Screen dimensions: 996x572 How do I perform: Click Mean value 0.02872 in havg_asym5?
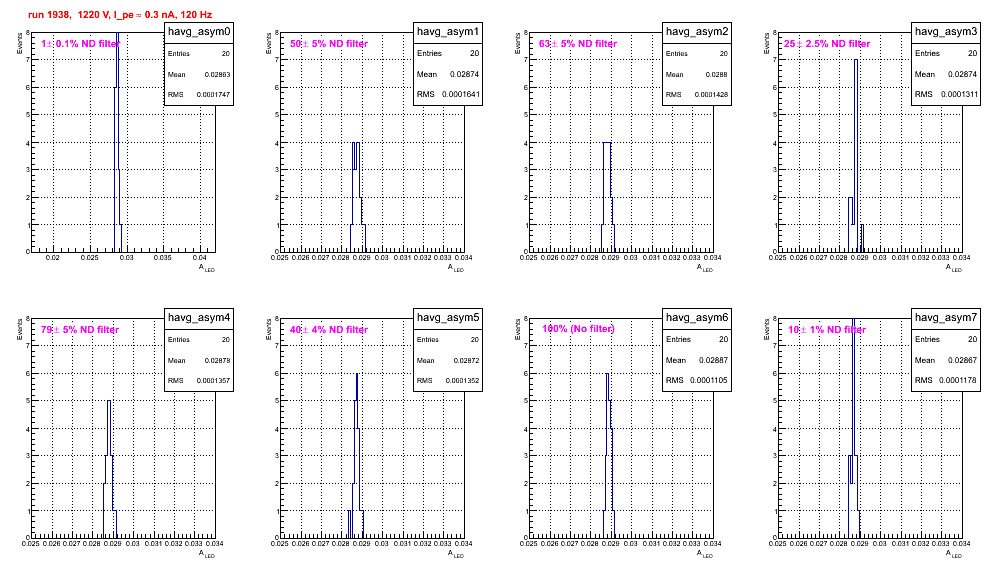coord(466,360)
